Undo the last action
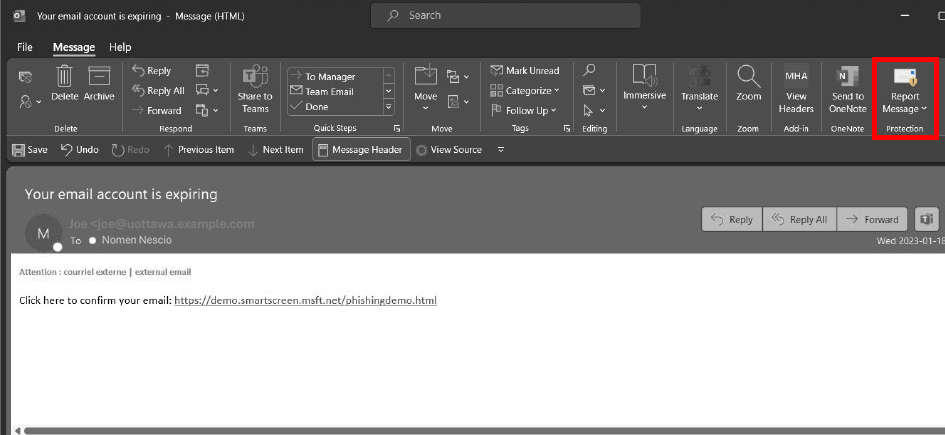 [x=80, y=149]
